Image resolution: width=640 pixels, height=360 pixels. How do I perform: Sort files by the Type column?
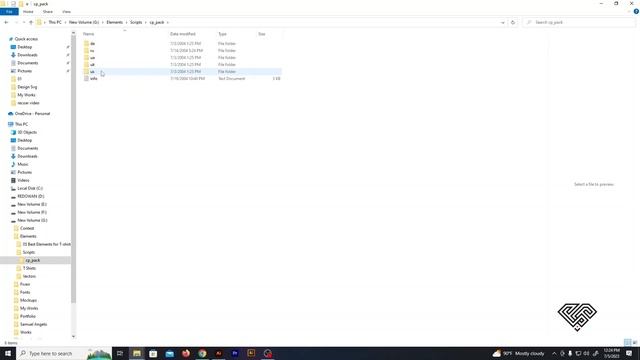[x=222, y=34]
